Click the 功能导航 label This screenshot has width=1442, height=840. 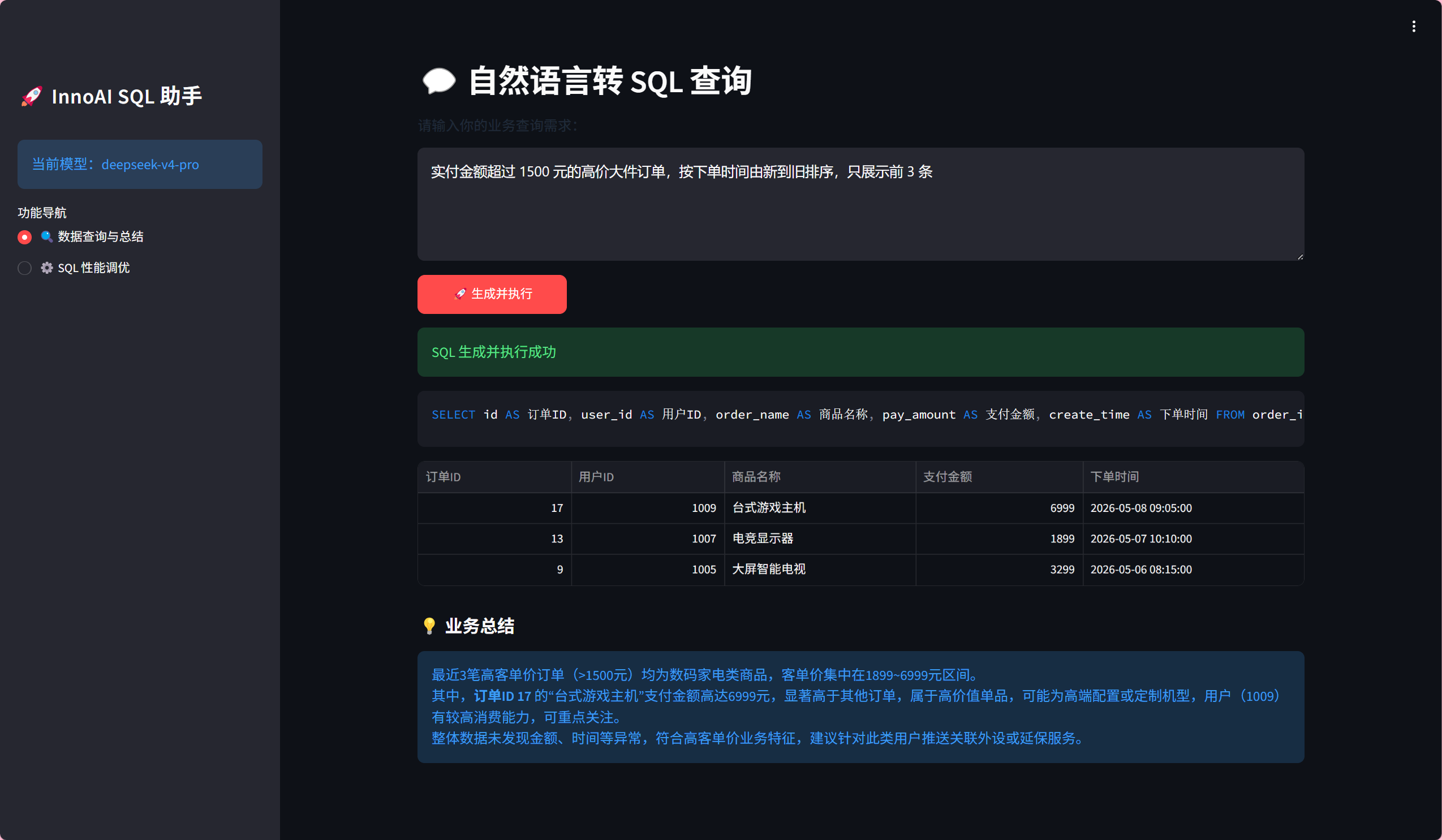click(x=42, y=213)
